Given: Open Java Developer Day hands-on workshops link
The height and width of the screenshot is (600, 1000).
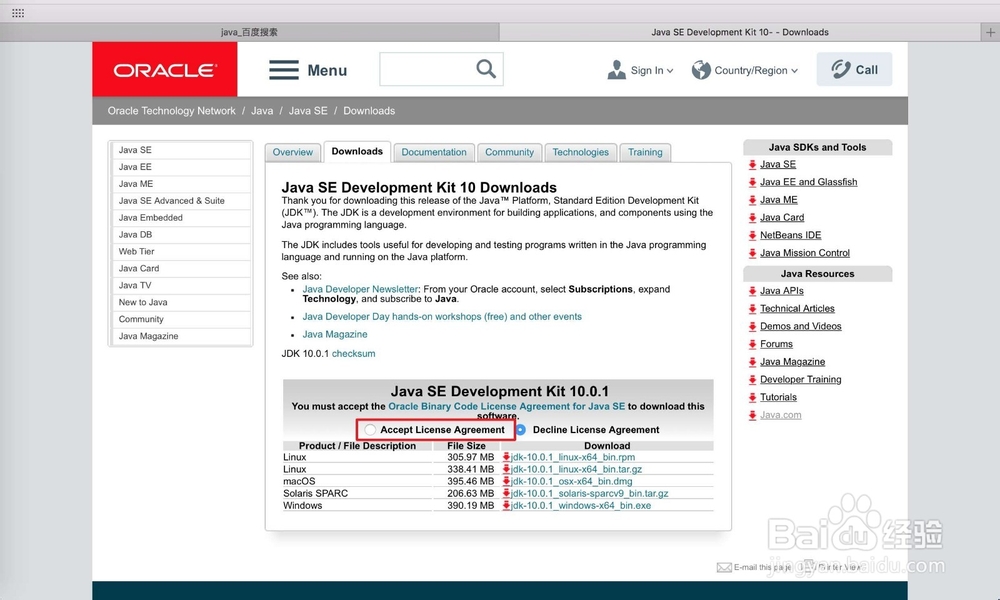Looking at the screenshot, I should [442, 317].
